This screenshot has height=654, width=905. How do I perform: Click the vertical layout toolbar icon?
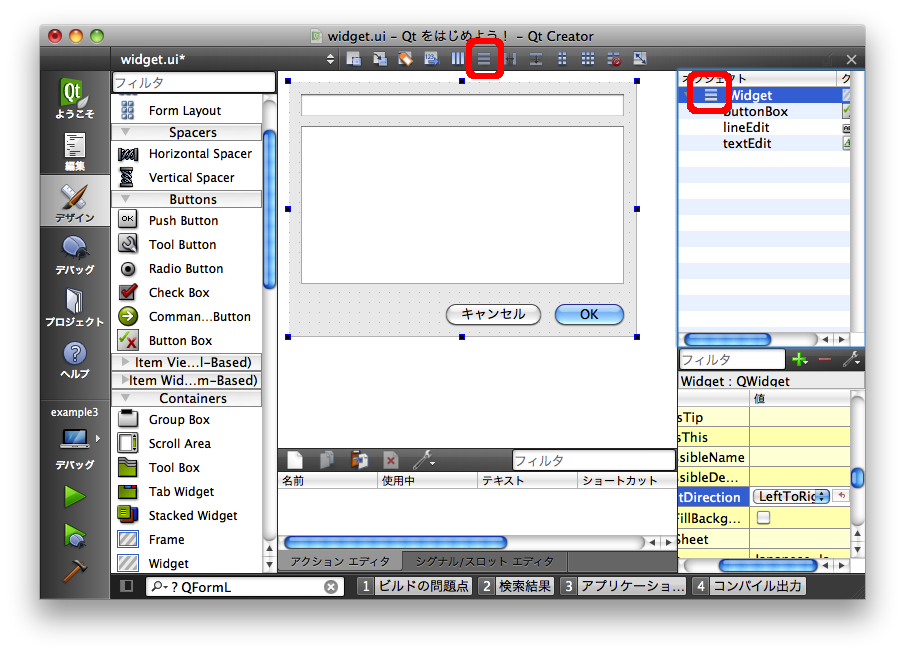pyautogui.click(x=484, y=59)
